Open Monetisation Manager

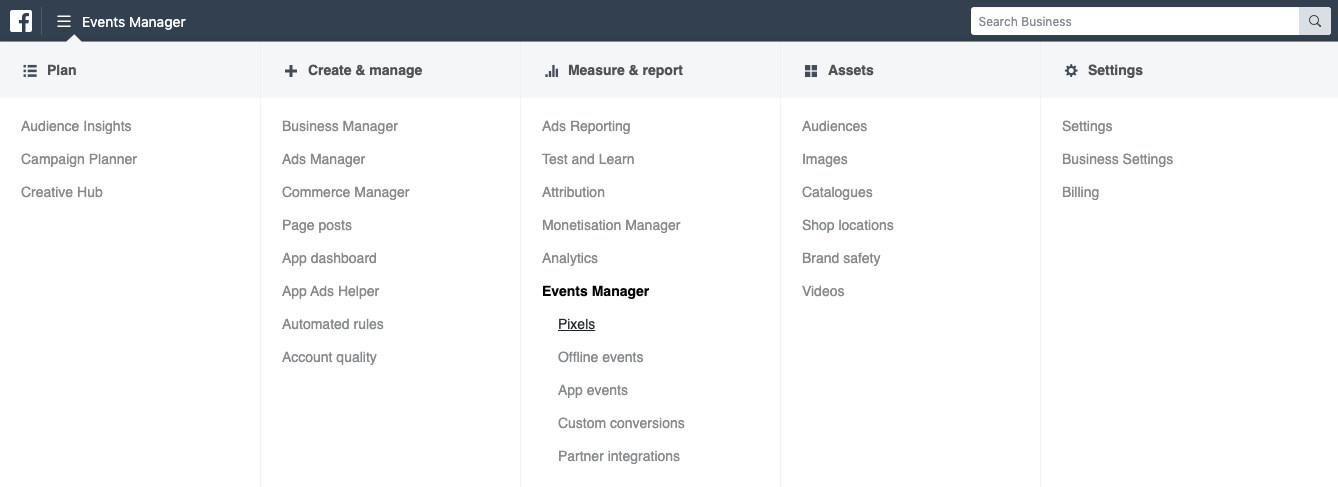coord(611,225)
